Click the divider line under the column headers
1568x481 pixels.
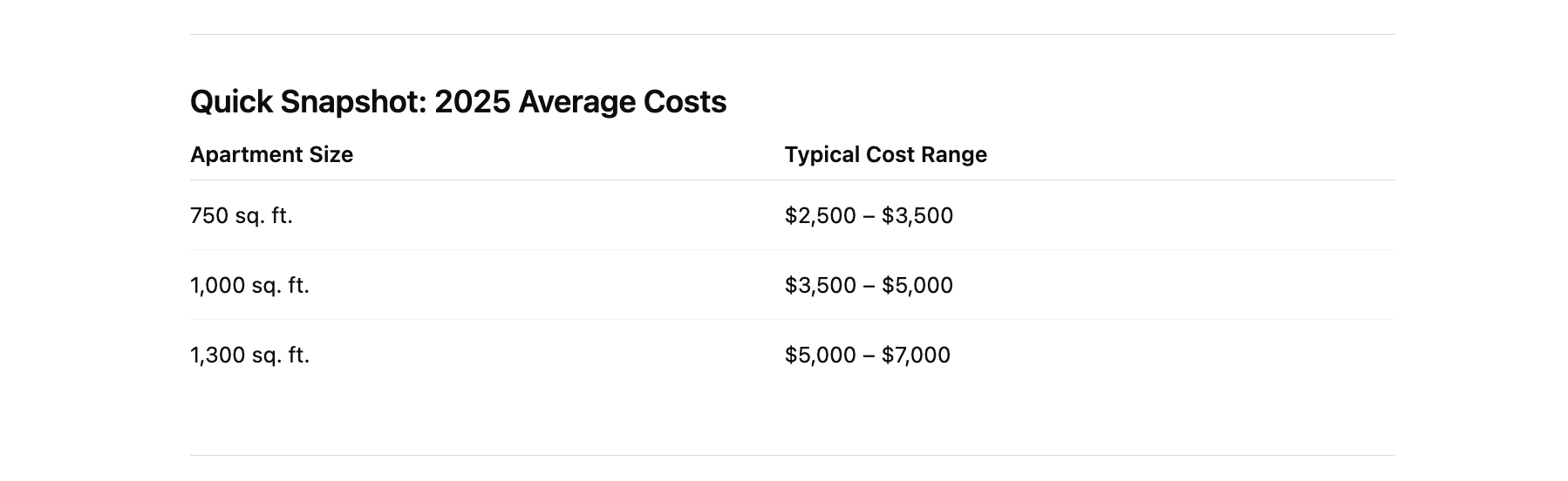click(792, 180)
